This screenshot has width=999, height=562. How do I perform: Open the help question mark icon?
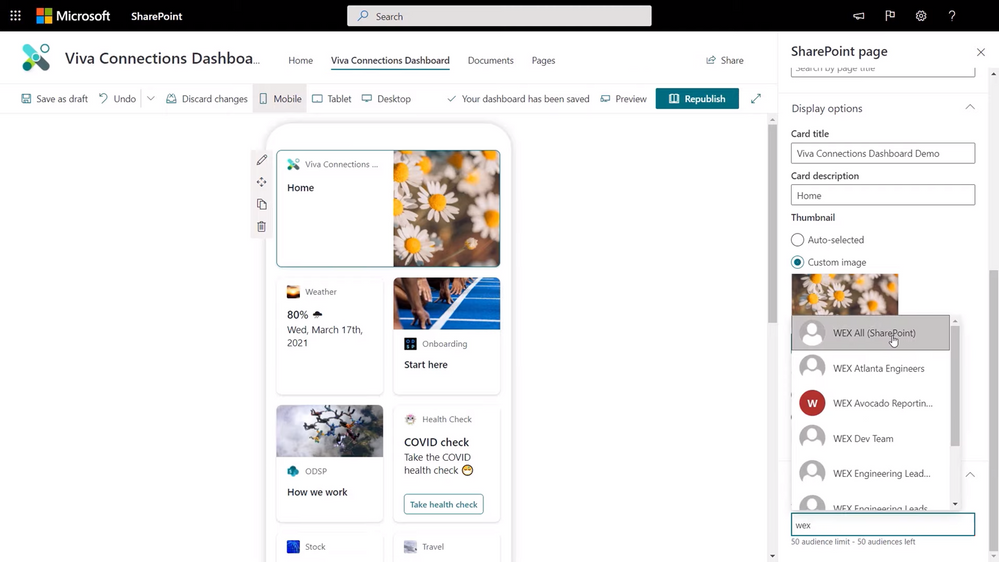(952, 16)
